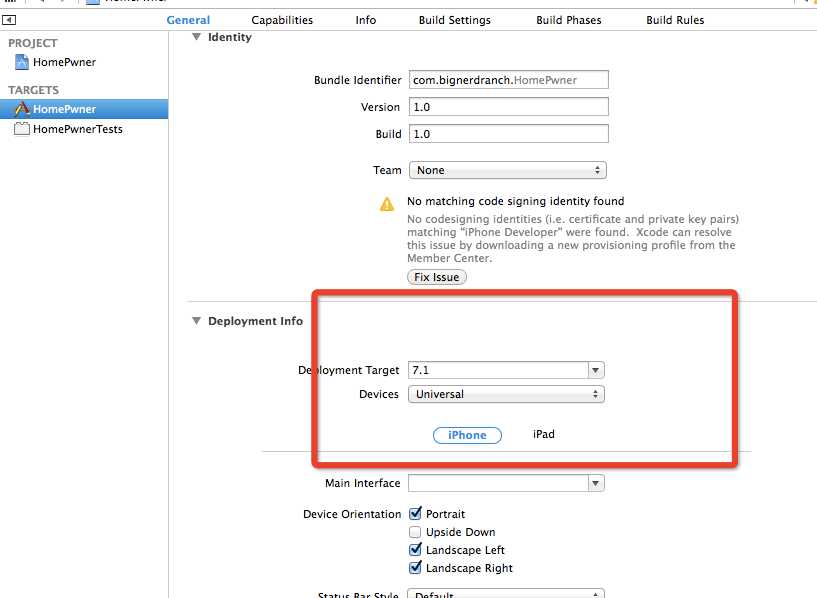This screenshot has height=598, width=817.
Task: Click the HomePwnerTests bundle icon
Action: point(21,129)
